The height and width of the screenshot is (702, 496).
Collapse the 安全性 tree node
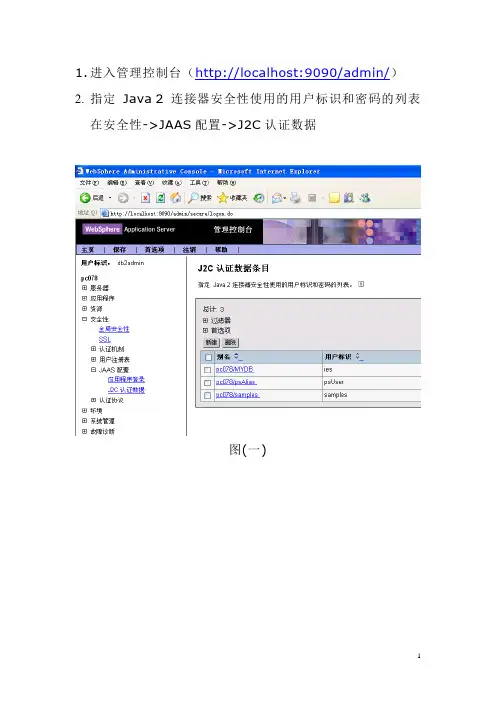point(85,319)
